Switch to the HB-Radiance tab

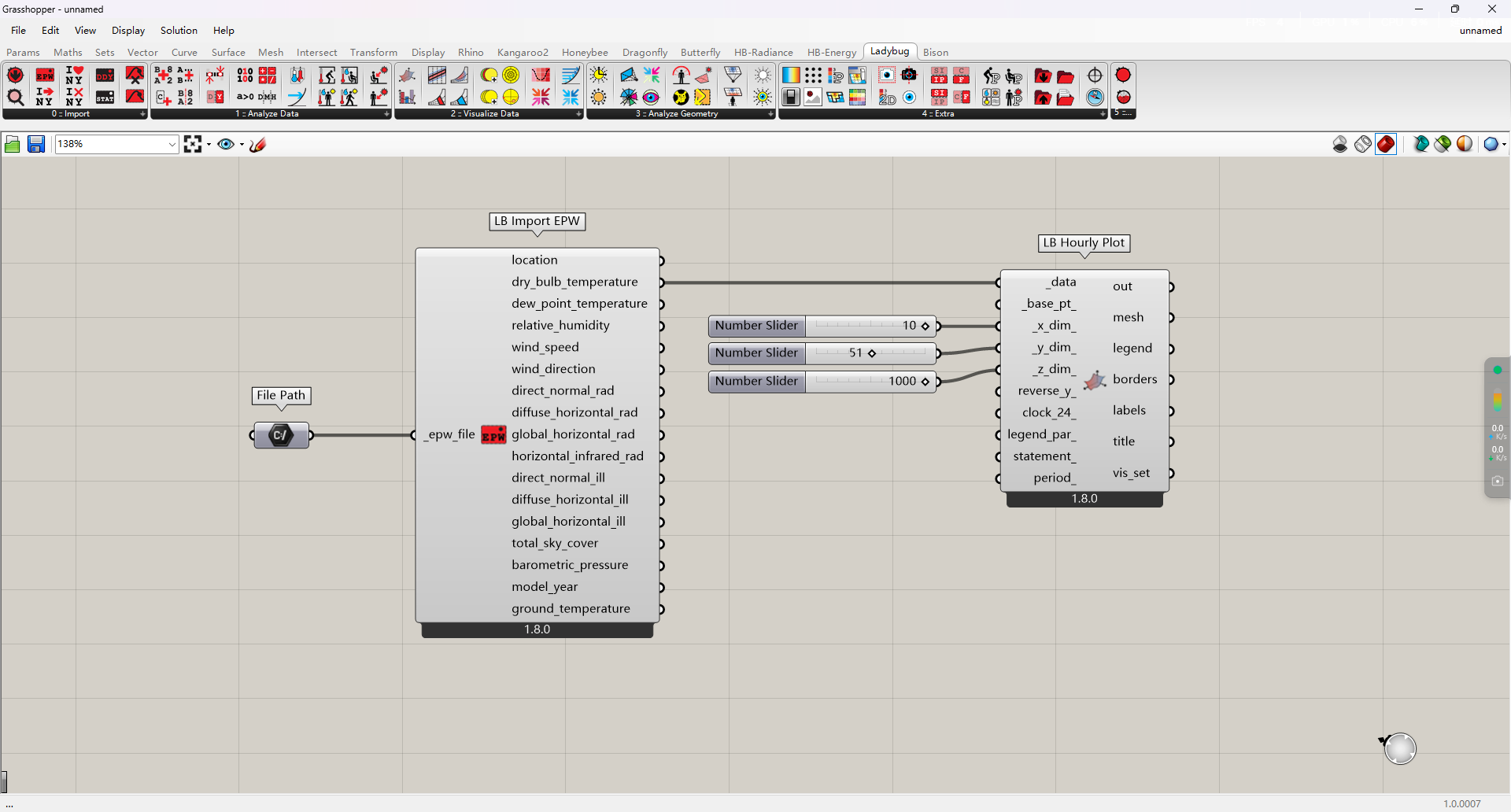coord(763,53)
